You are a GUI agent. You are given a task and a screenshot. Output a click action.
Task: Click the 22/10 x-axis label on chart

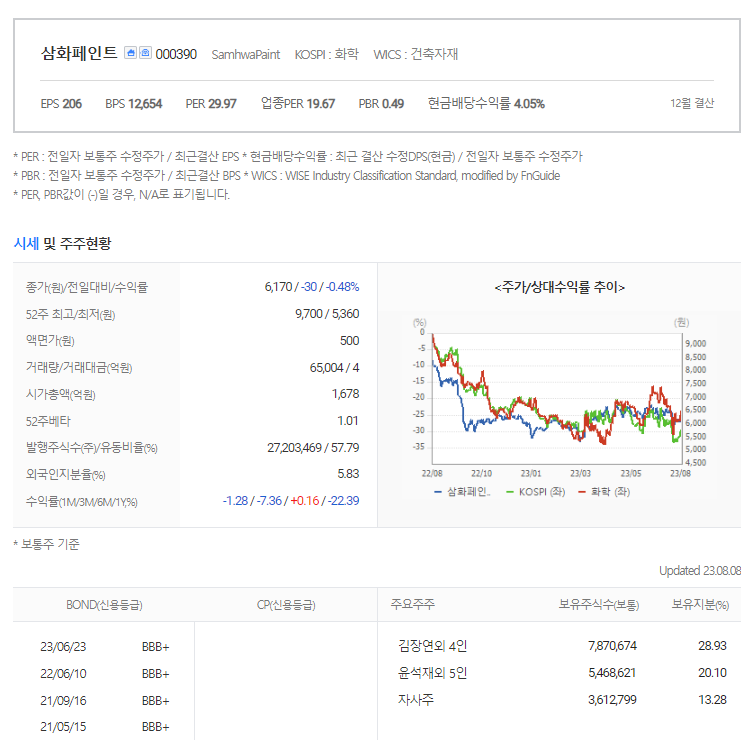(481, 473)
